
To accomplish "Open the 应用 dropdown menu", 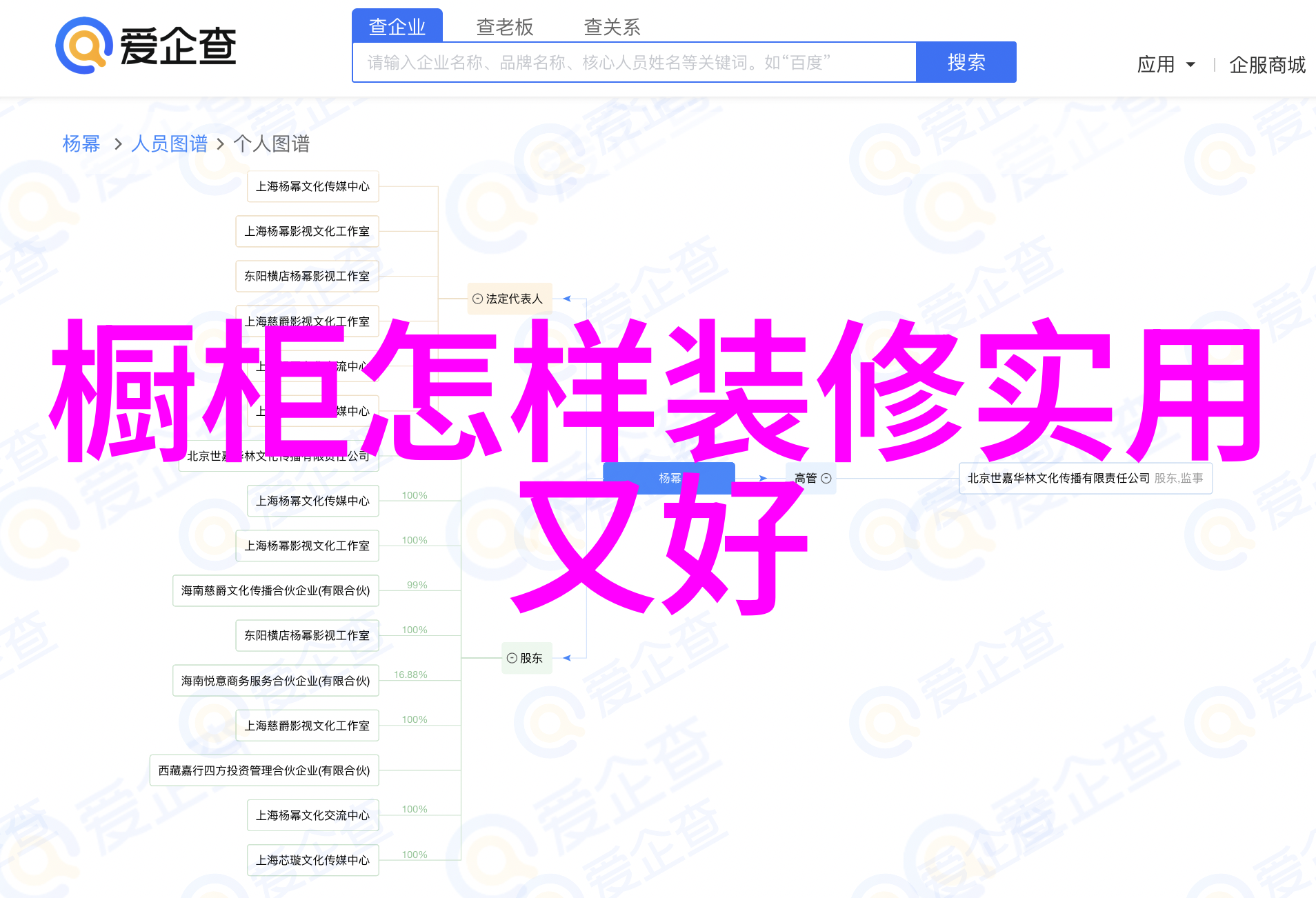I will pos(1166,64).
